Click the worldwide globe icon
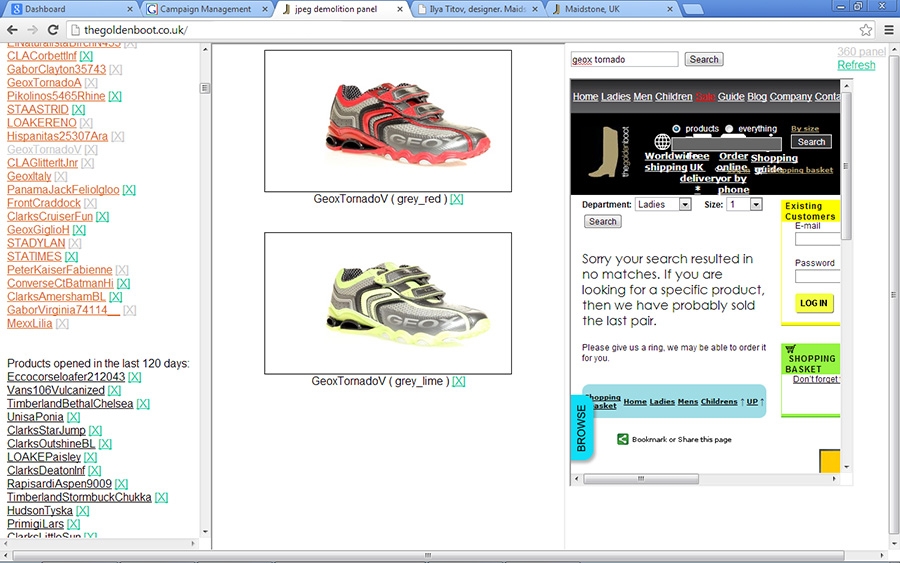The image size is (900, 563). (x=662, y=141)
